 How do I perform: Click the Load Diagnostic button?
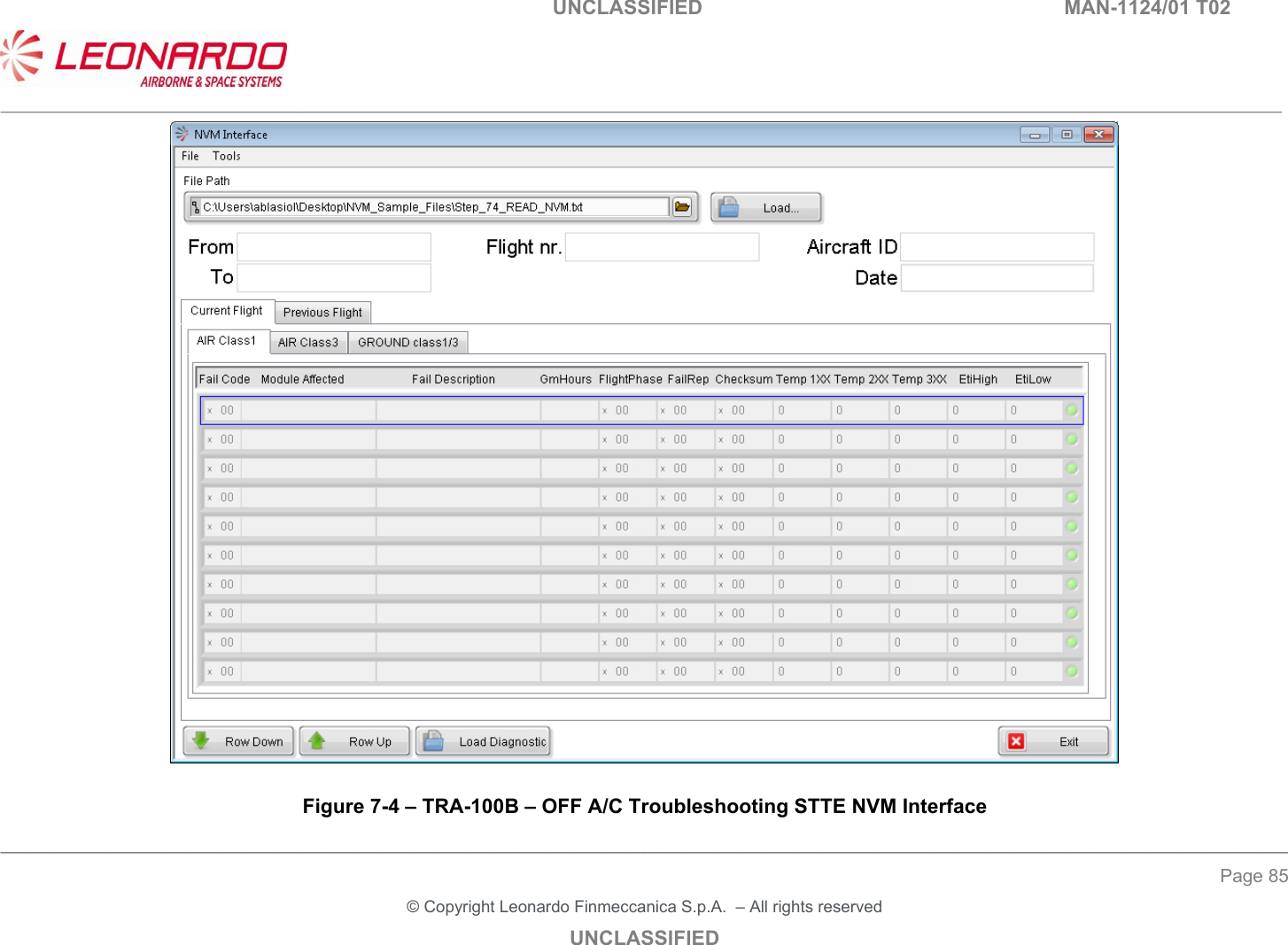(x=484, y=741)
